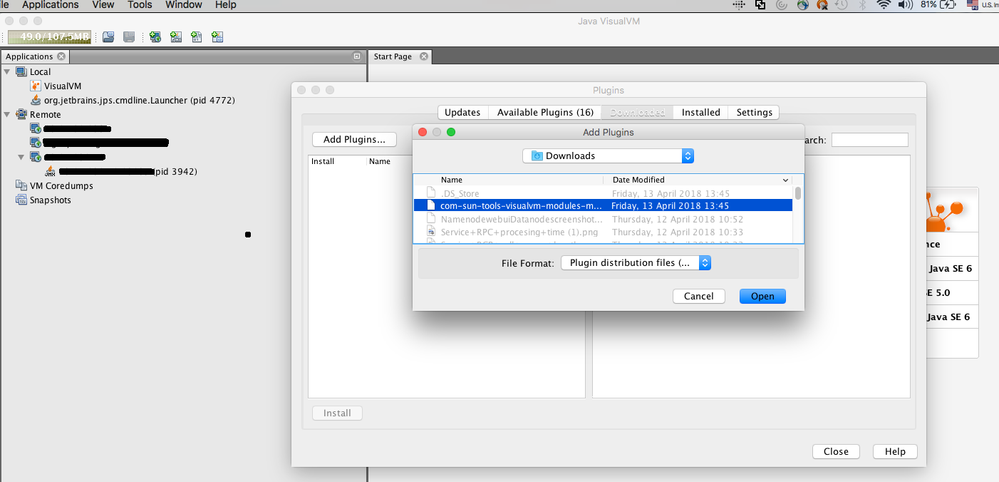Image resolution: width=999 pixels, height=482 pixels.
Task: Click the Close button in Plugins window
Action: (x=836, y=451)
